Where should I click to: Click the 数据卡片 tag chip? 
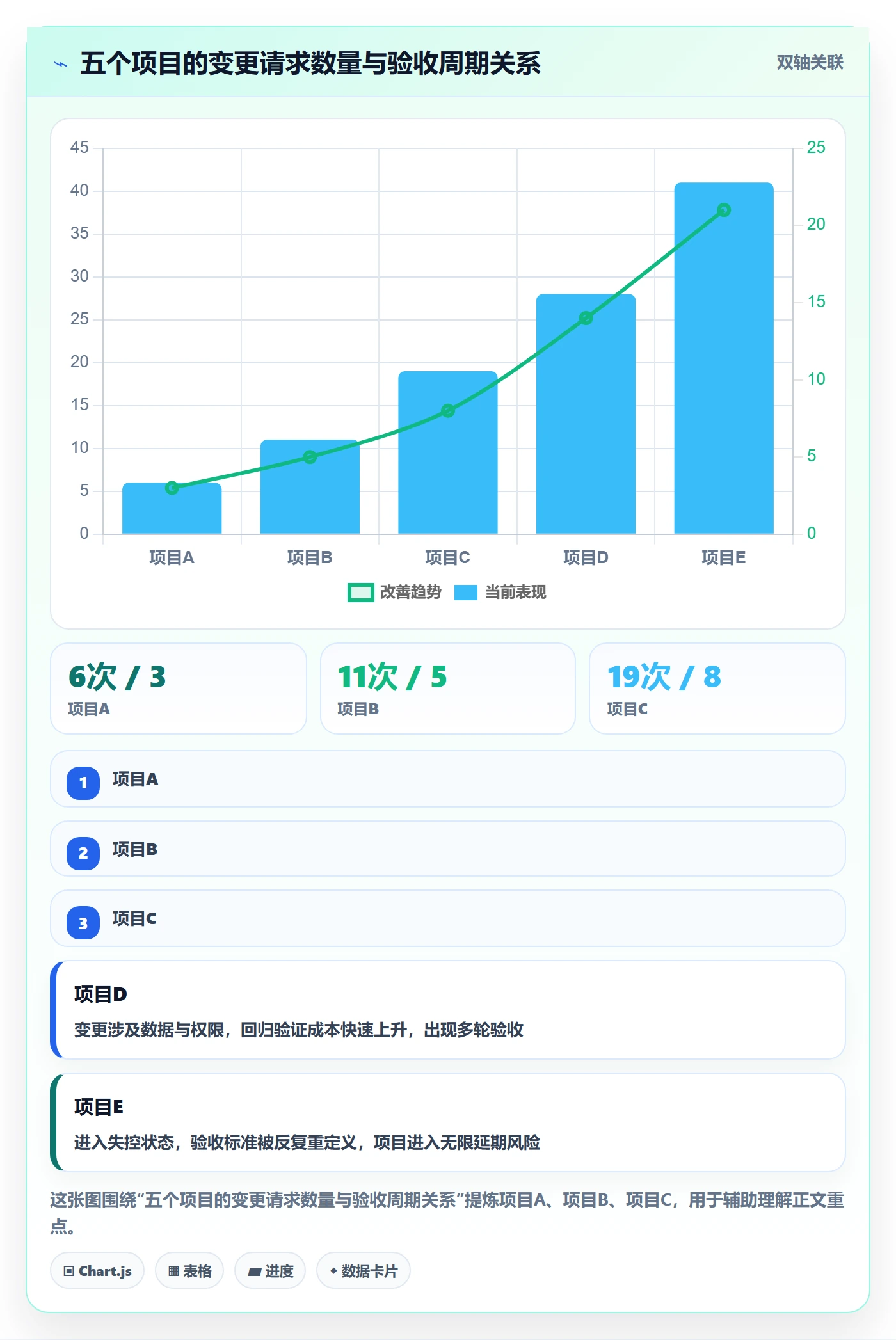tap(364, 1271)
